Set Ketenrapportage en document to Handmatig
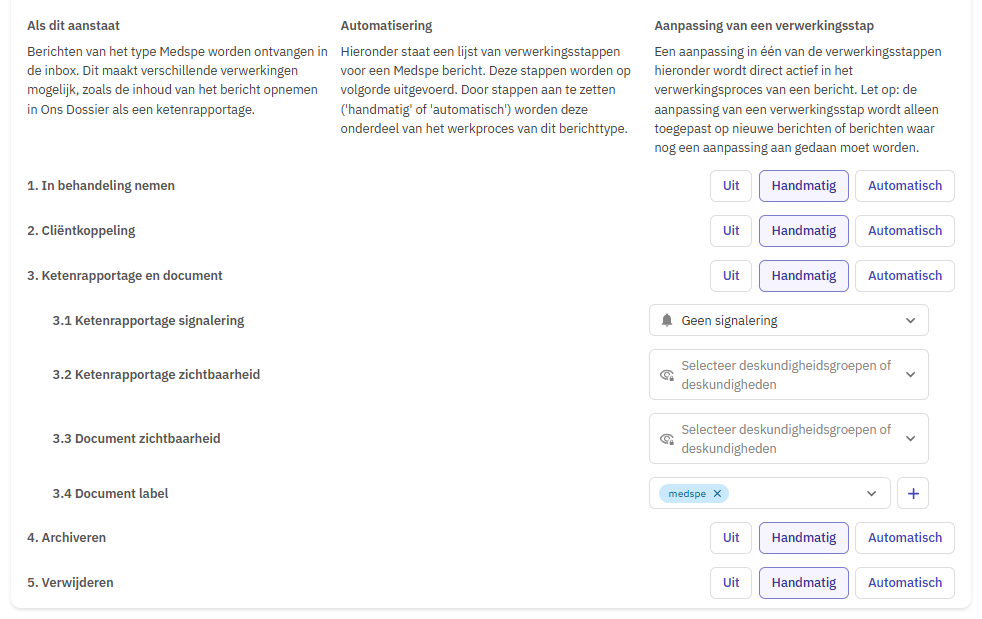982x619 pixels. (x=804, y=276)
